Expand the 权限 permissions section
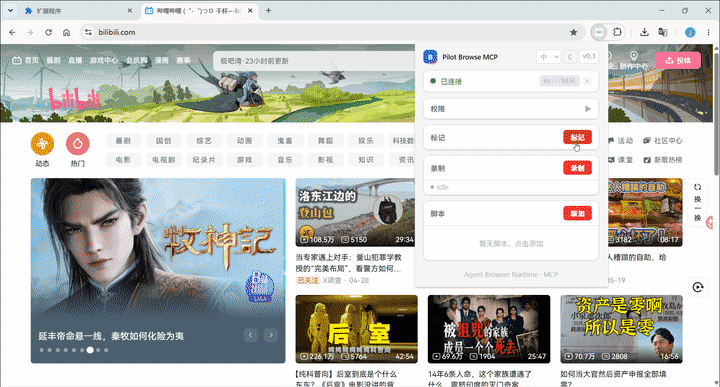720x387 pixels. pyautogui.click(x=511, y=109)
